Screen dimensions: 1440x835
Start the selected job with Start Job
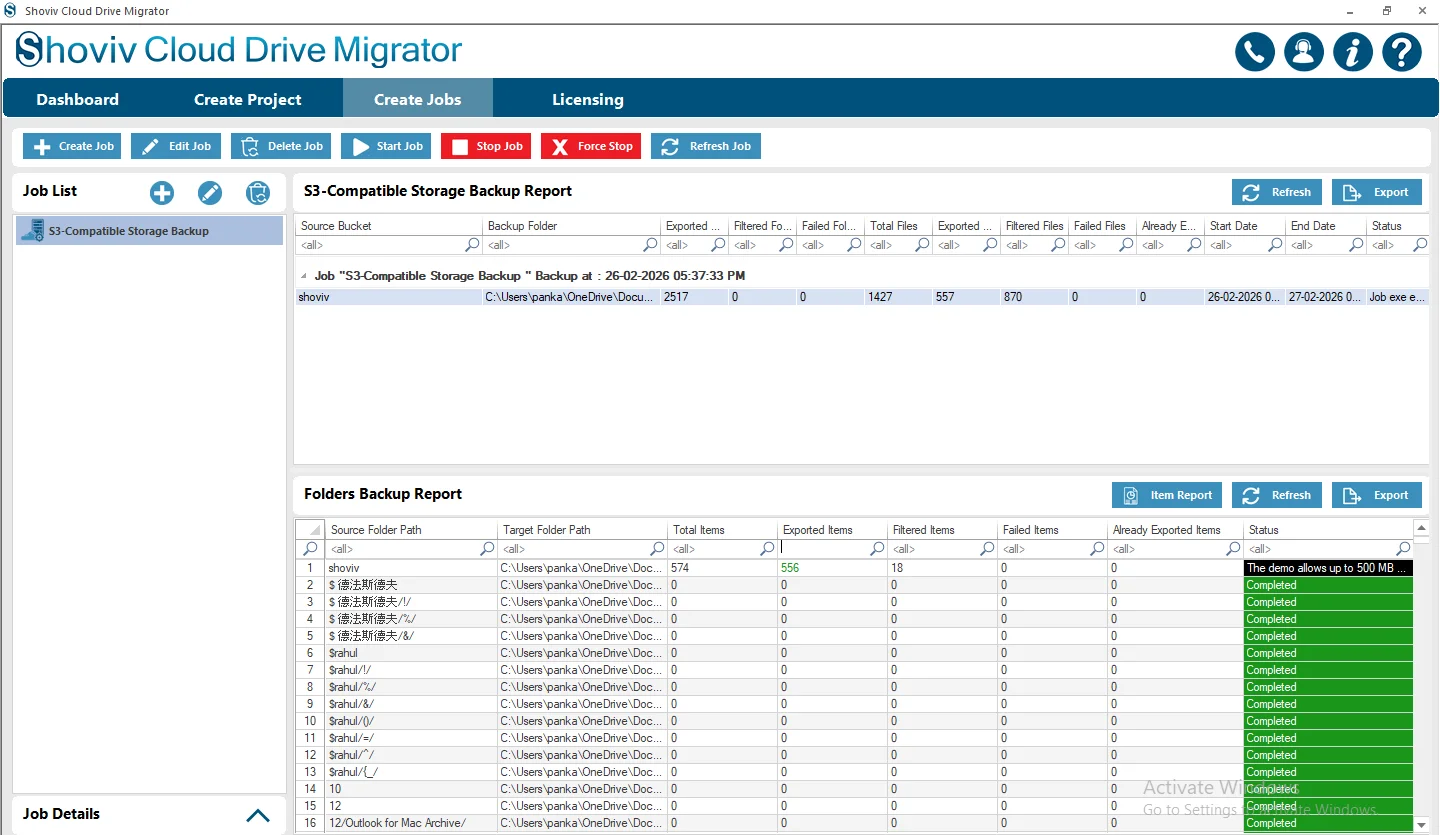click(386, 146)
